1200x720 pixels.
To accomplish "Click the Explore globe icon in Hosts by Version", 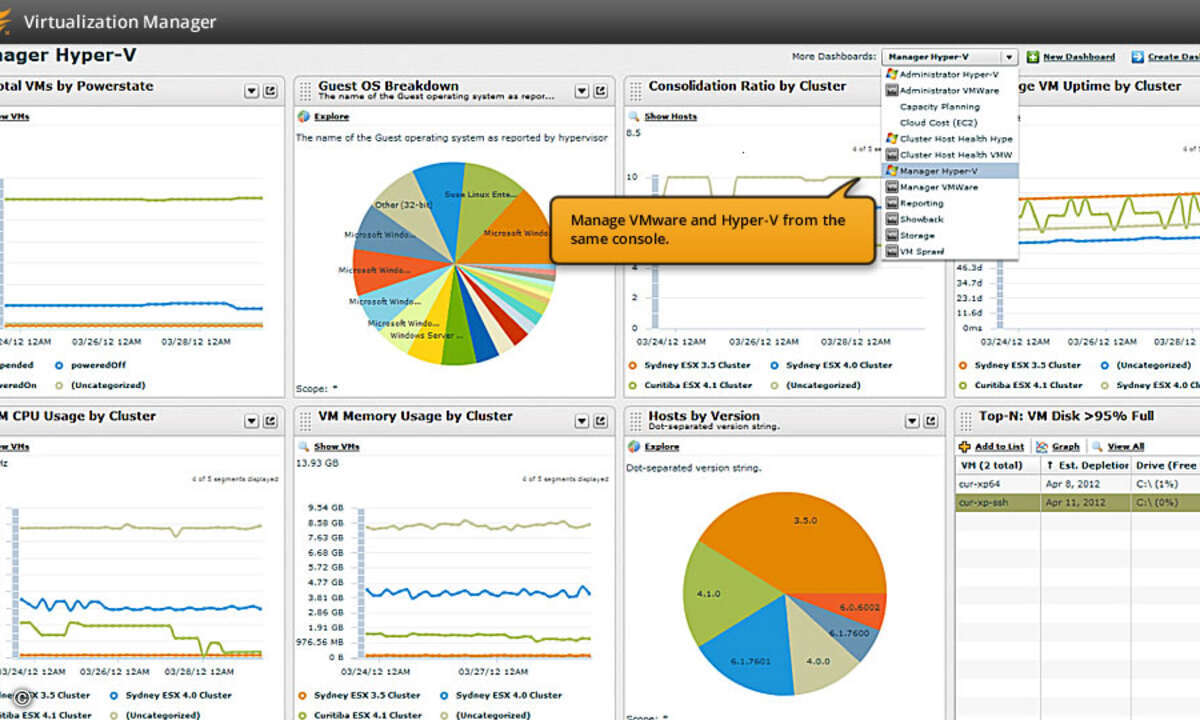I will coord(633,446).
